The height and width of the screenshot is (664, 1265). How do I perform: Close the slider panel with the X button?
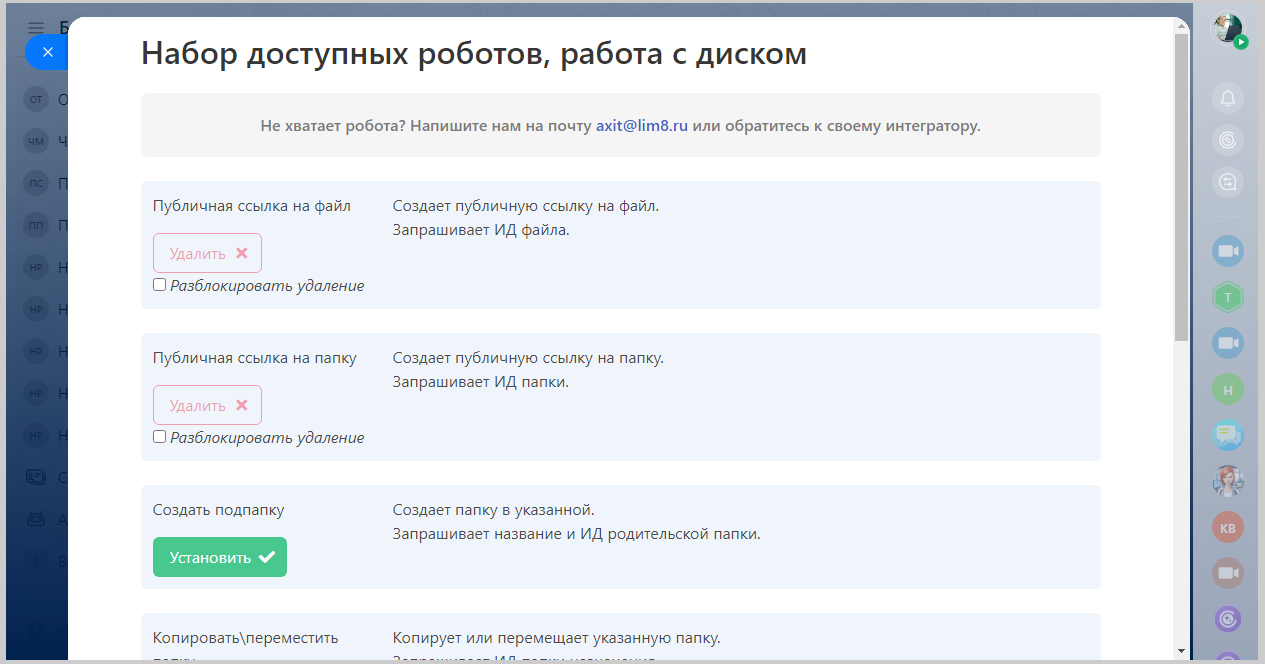[x=47, y=52]
